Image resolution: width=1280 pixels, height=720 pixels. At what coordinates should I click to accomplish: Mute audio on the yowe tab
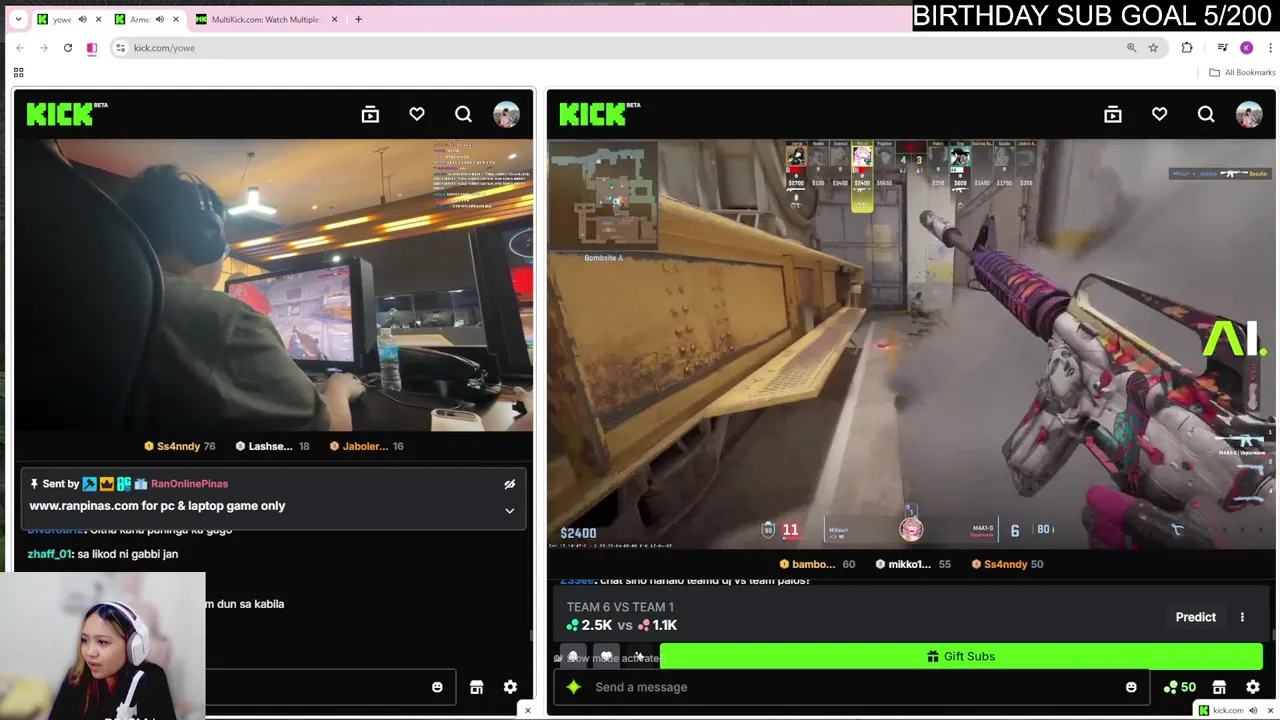coord(82,19)
